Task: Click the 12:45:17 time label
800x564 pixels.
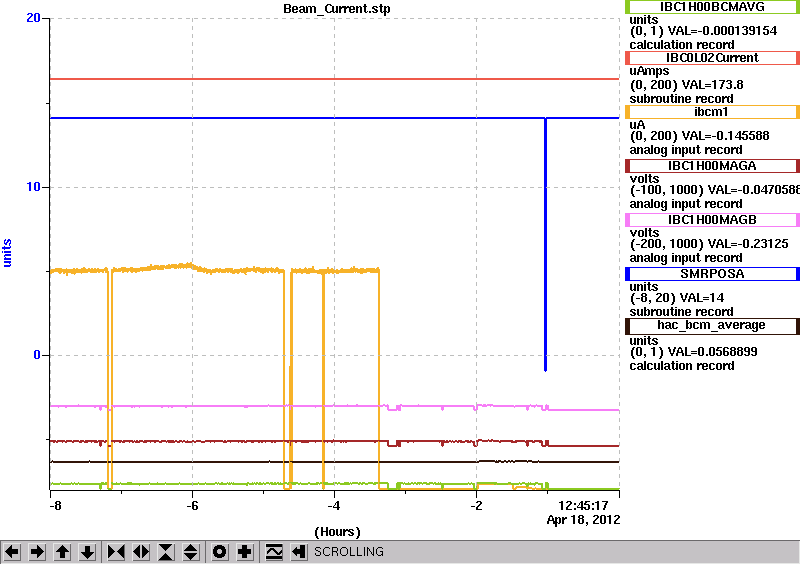Action: (583, 505)
